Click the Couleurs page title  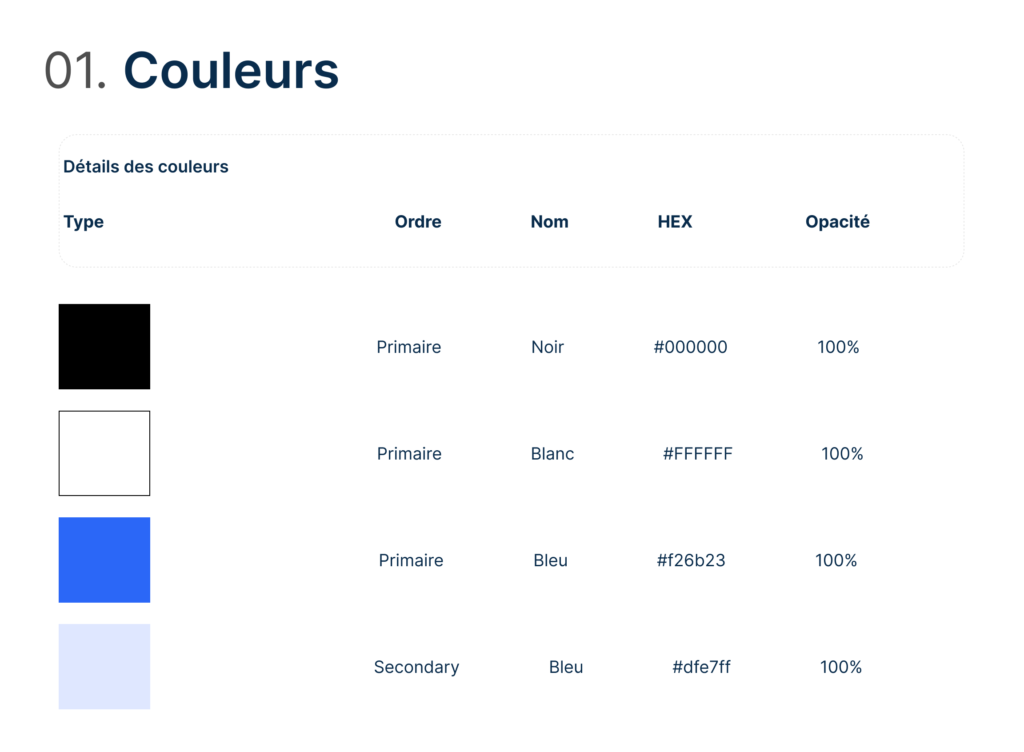tap(231, 71)
